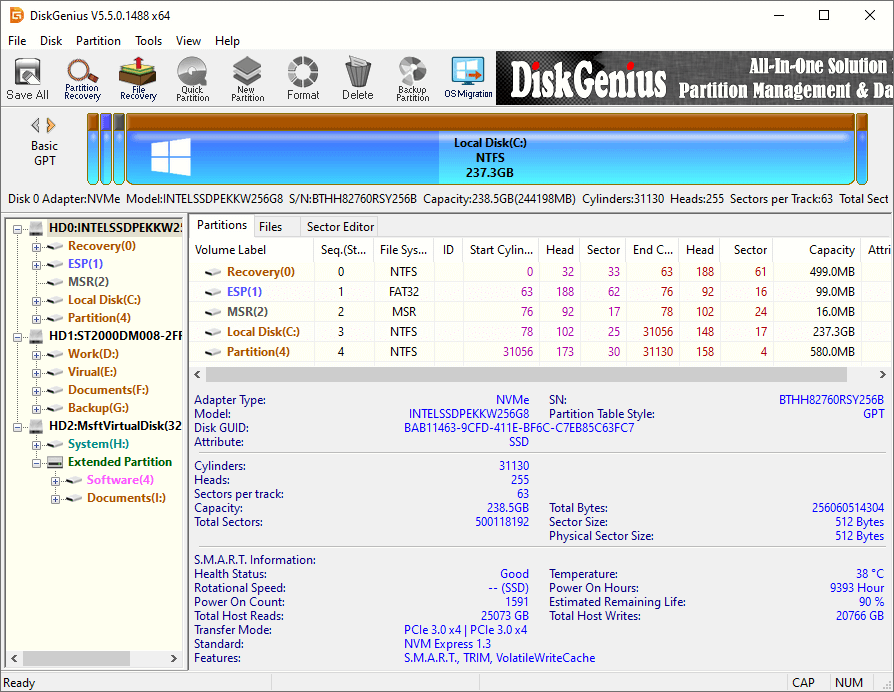Open the Disk menu
Image resolution: width=894 pixels, height=692 pixels.
(50, 41)
